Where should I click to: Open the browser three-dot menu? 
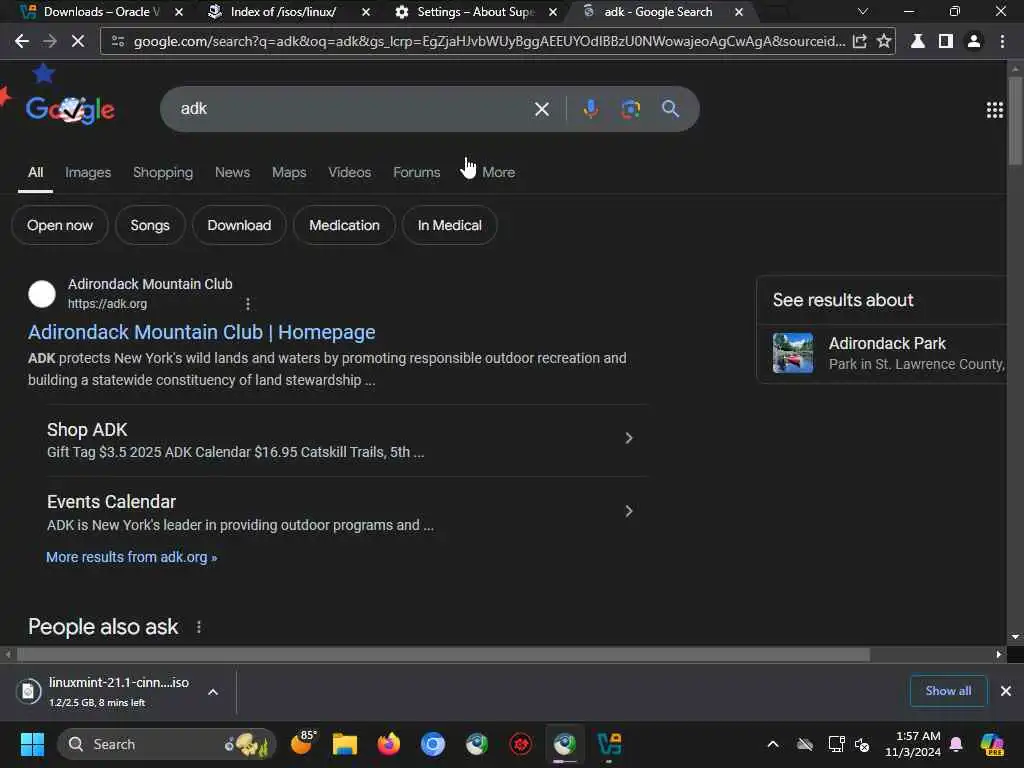[1002, 41]
